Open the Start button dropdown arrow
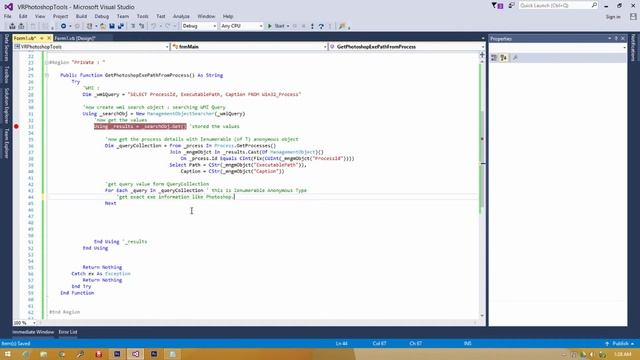 coord(288,26)
